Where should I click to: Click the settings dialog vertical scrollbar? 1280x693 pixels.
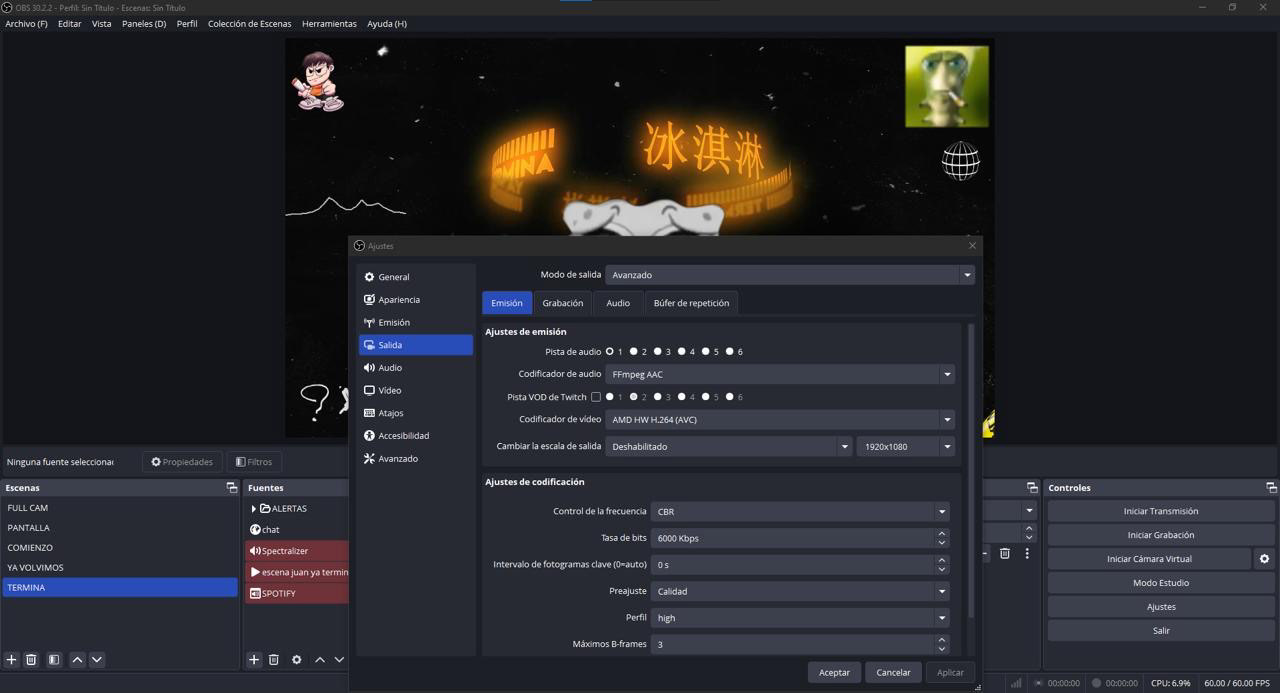(x=970, y=470)
